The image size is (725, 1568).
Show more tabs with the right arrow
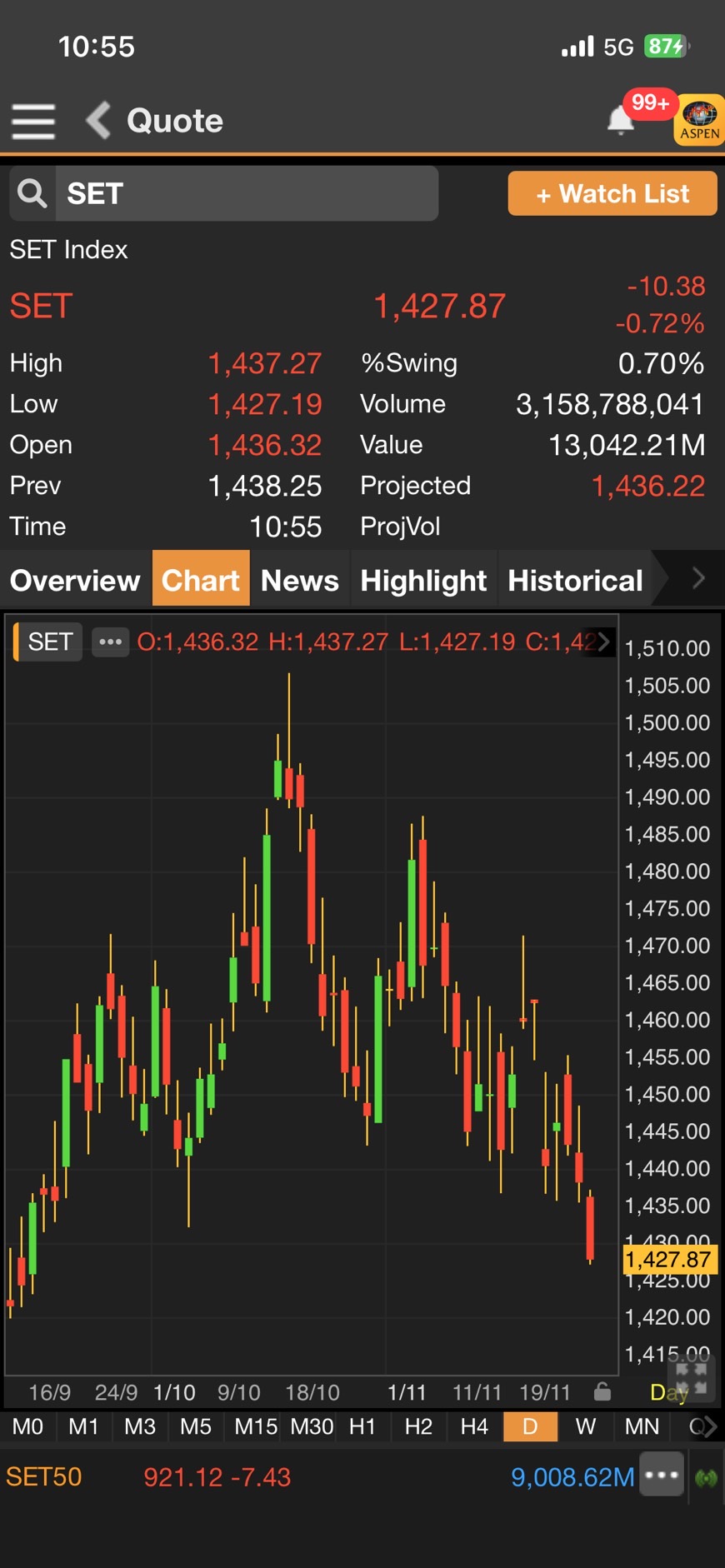tap(698, 578)
